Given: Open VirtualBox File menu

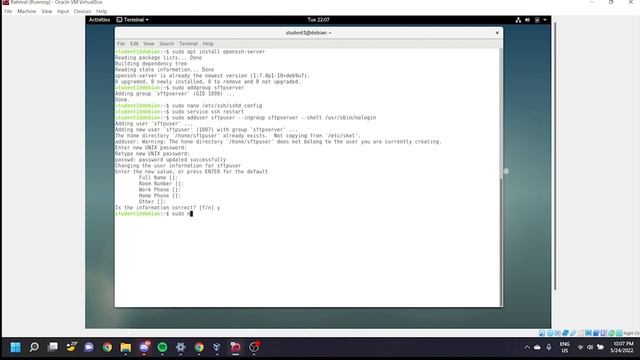Looking at the screenshot, I should [x=8, y=11].
